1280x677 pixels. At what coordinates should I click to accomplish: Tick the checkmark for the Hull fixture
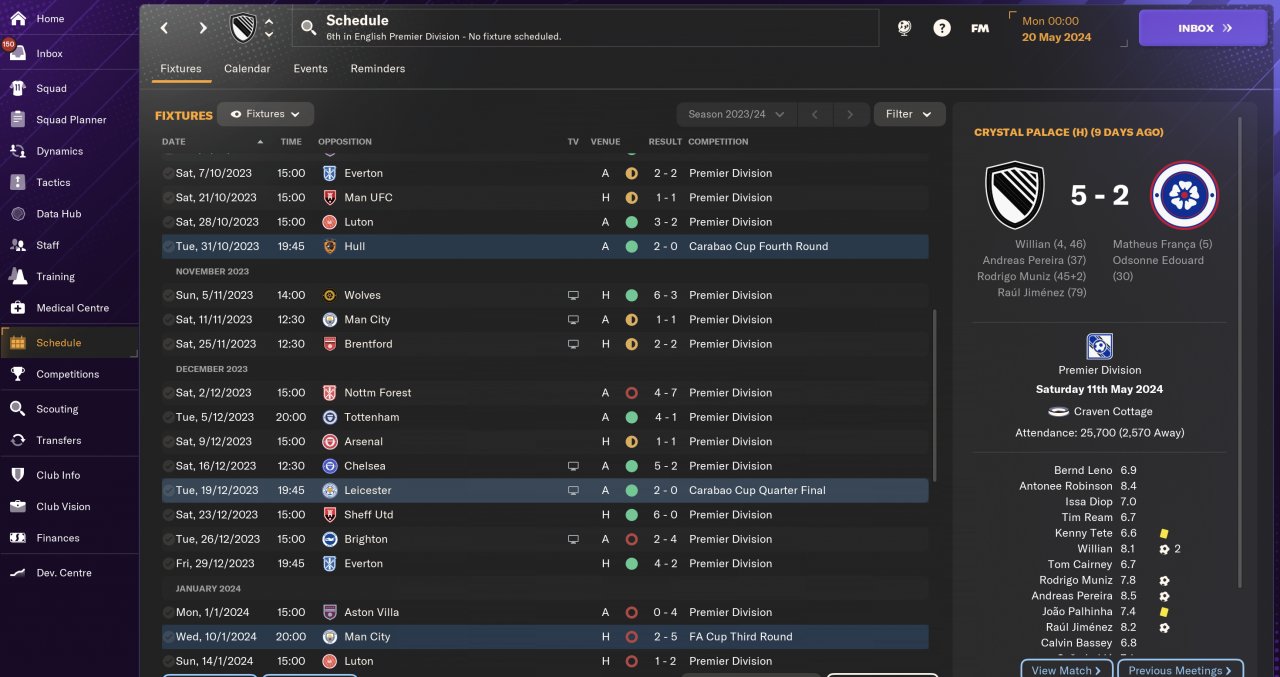(x=168, y=246)
